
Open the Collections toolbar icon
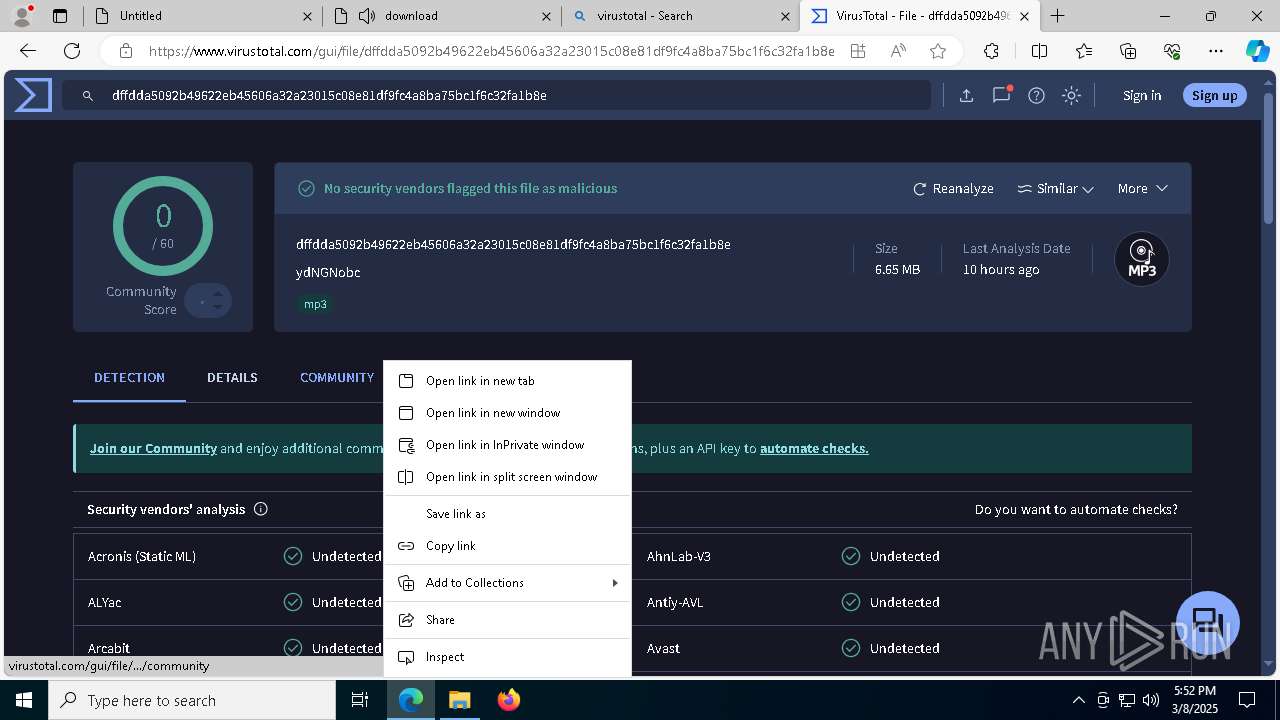click(x=1128, y=51)
